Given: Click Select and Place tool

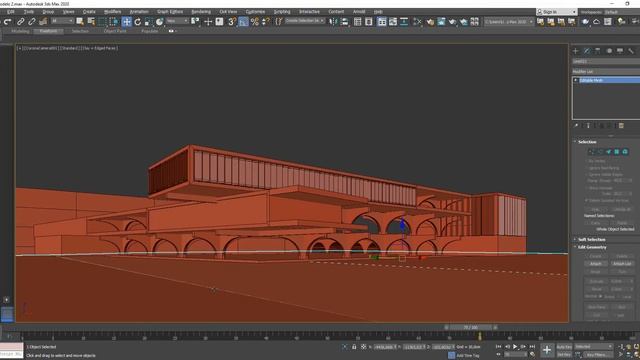Looking at the screenshot, I should tap(160, 22).
